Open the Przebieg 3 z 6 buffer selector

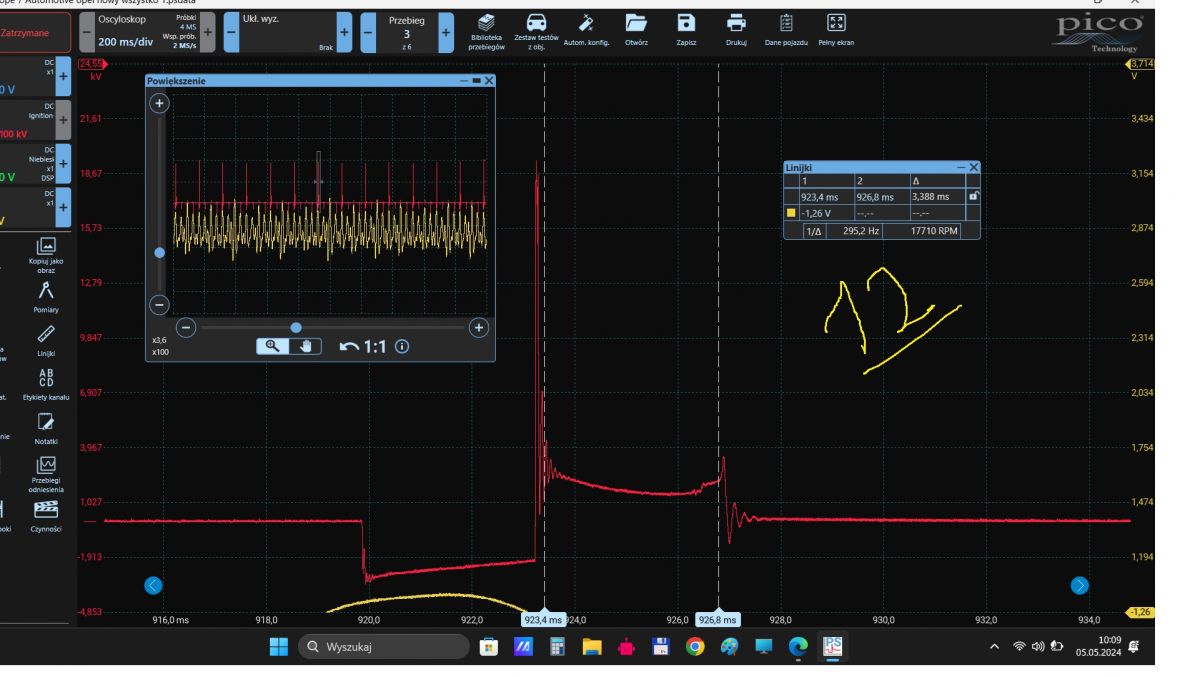(x=407, y=32)
